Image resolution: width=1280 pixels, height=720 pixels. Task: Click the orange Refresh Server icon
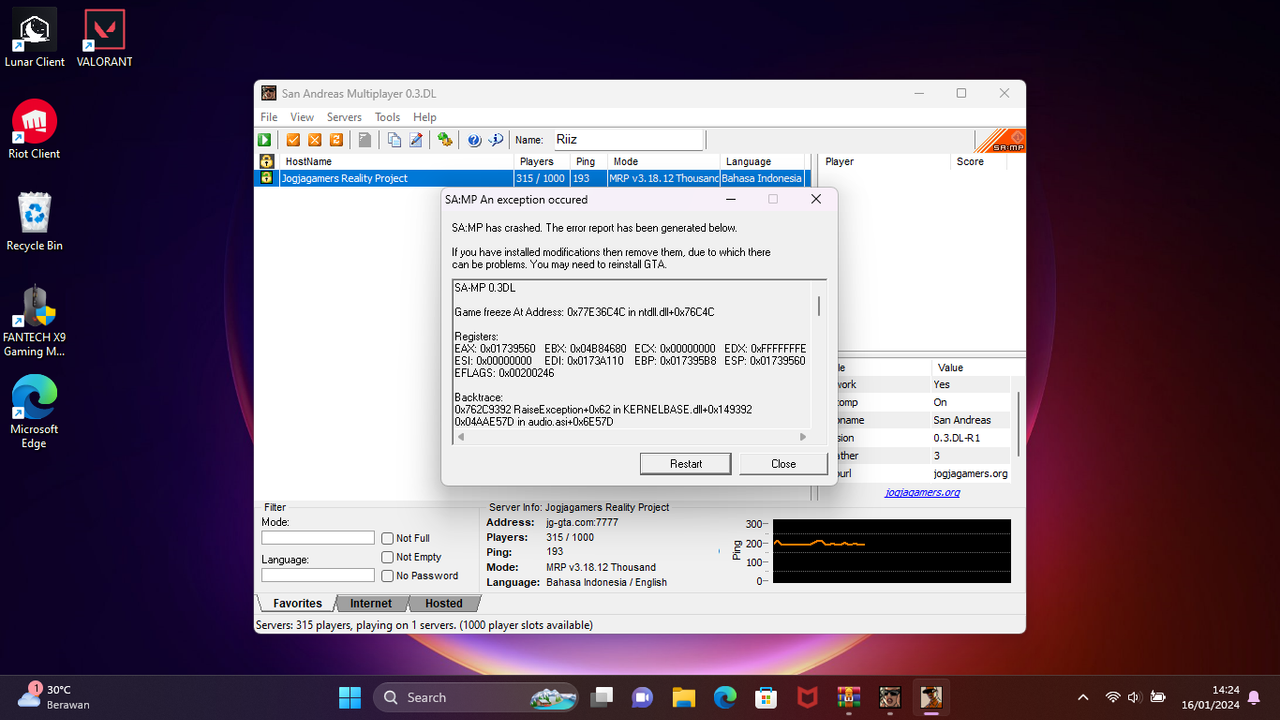tap(336, 140)
